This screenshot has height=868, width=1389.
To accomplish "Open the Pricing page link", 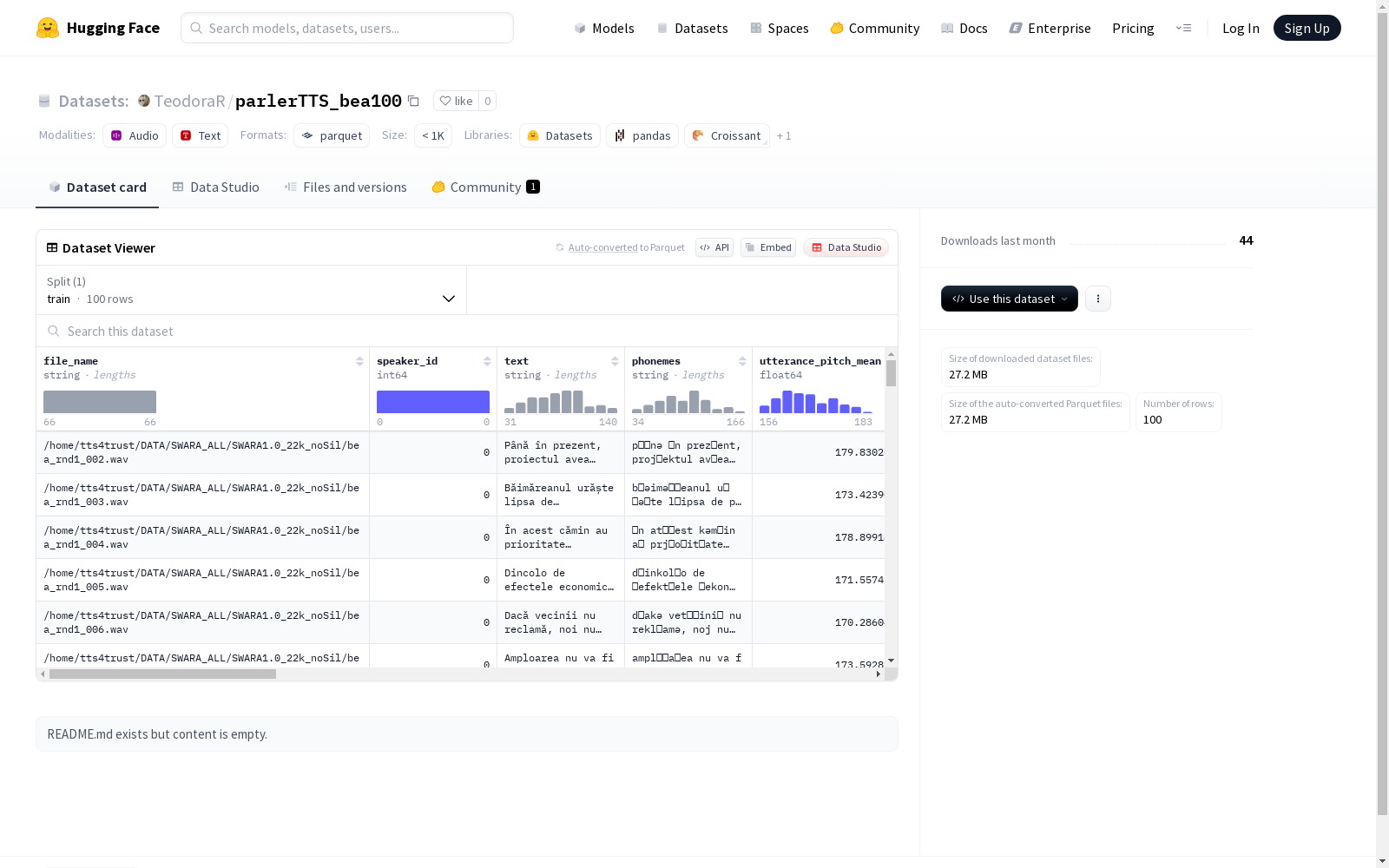I will pyautogui.click(x=1133, y=28).
